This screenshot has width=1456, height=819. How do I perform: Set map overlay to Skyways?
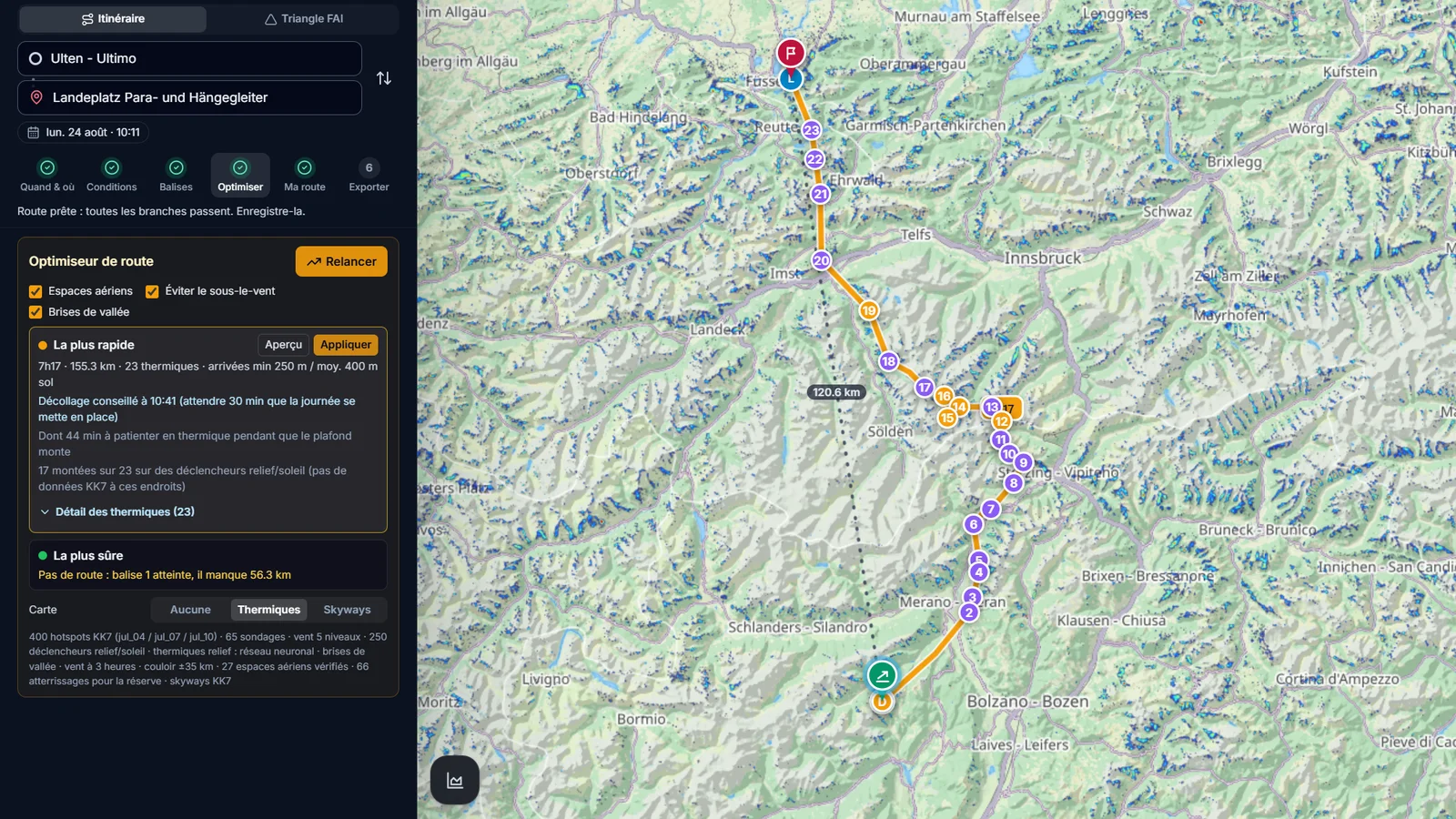[347, 610]
